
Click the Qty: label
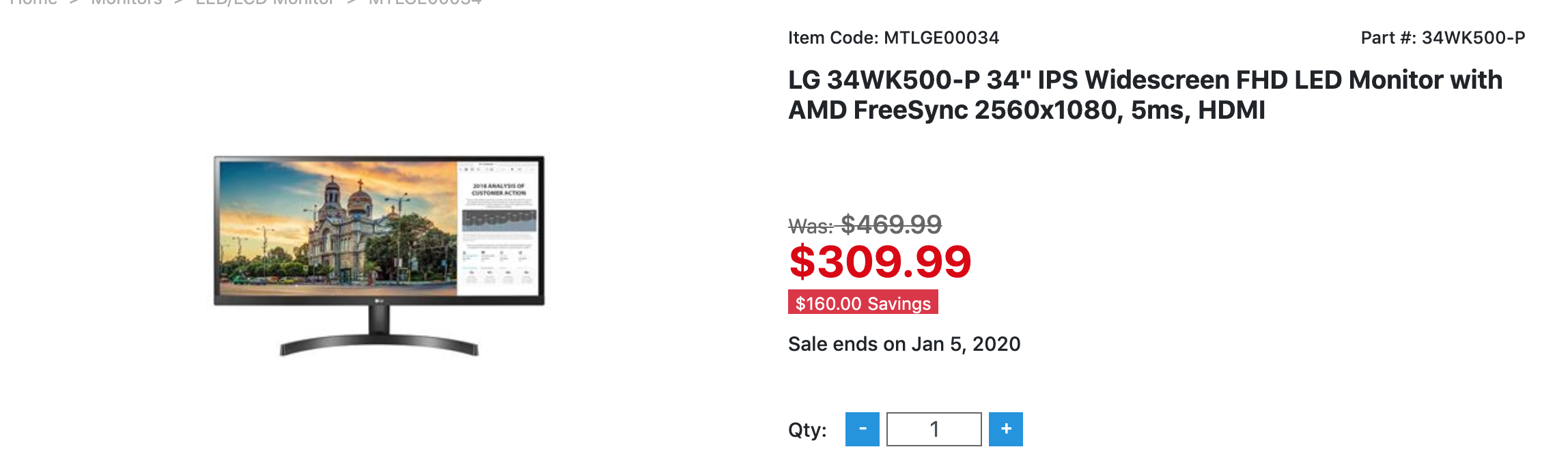807,430
